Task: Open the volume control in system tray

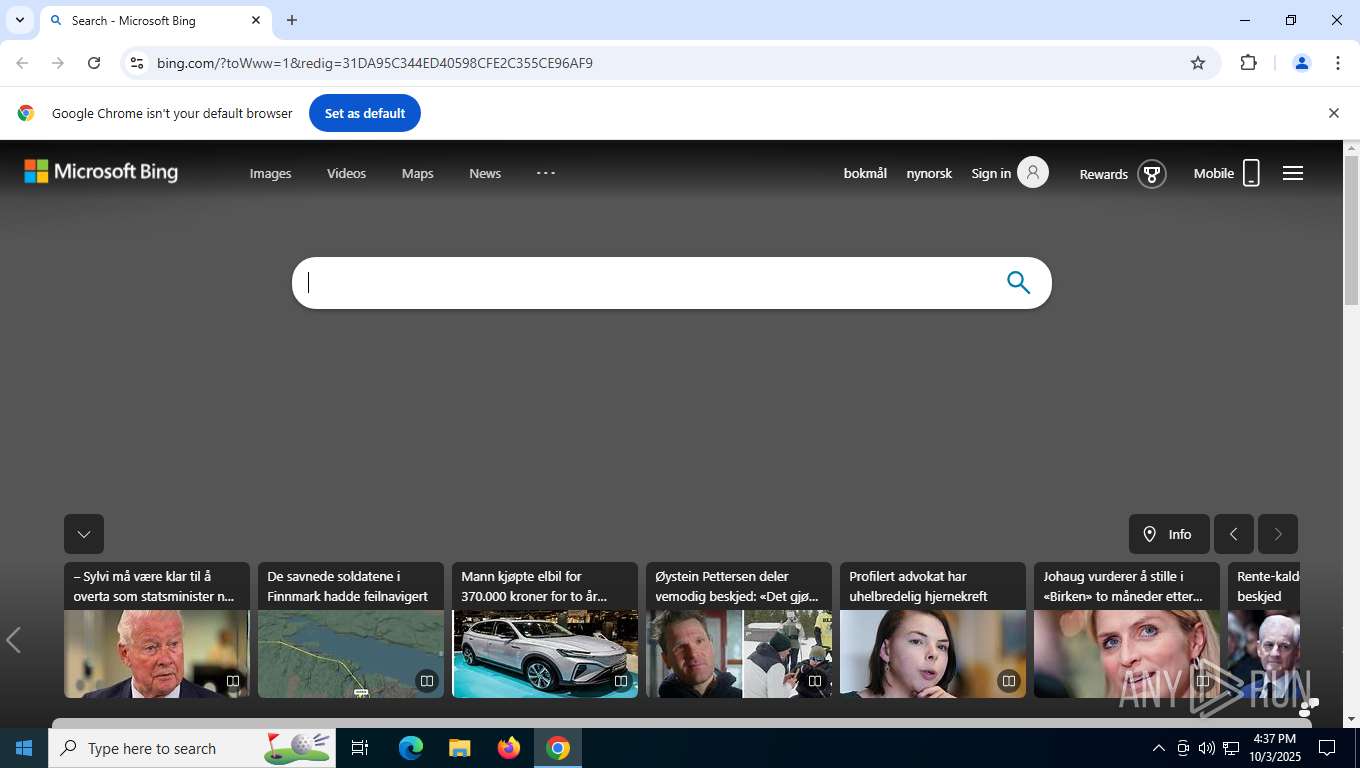Action: click(x=1207, y=748)
